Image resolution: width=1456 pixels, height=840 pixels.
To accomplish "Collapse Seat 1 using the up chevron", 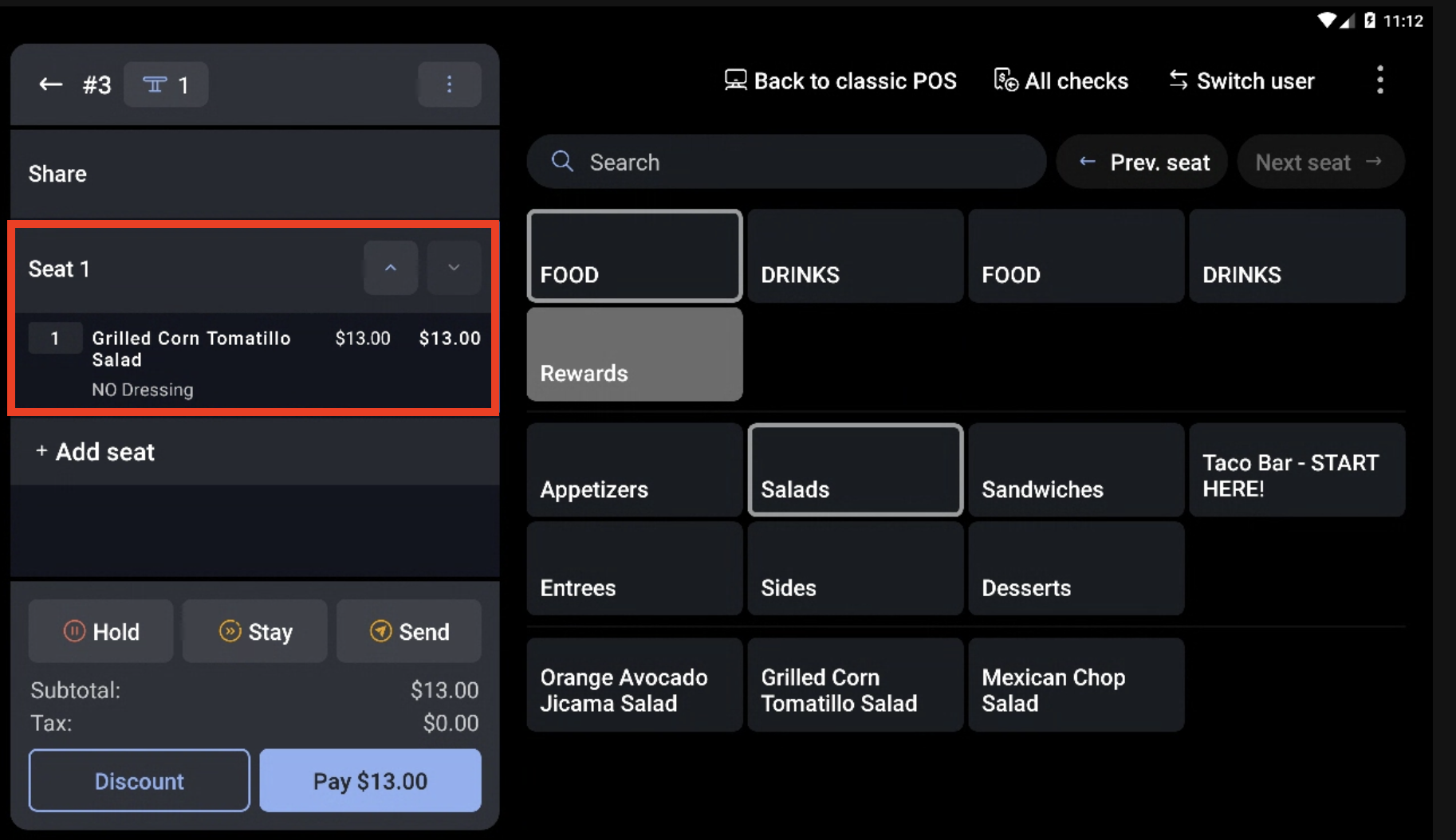I will (x=390, y=268).
